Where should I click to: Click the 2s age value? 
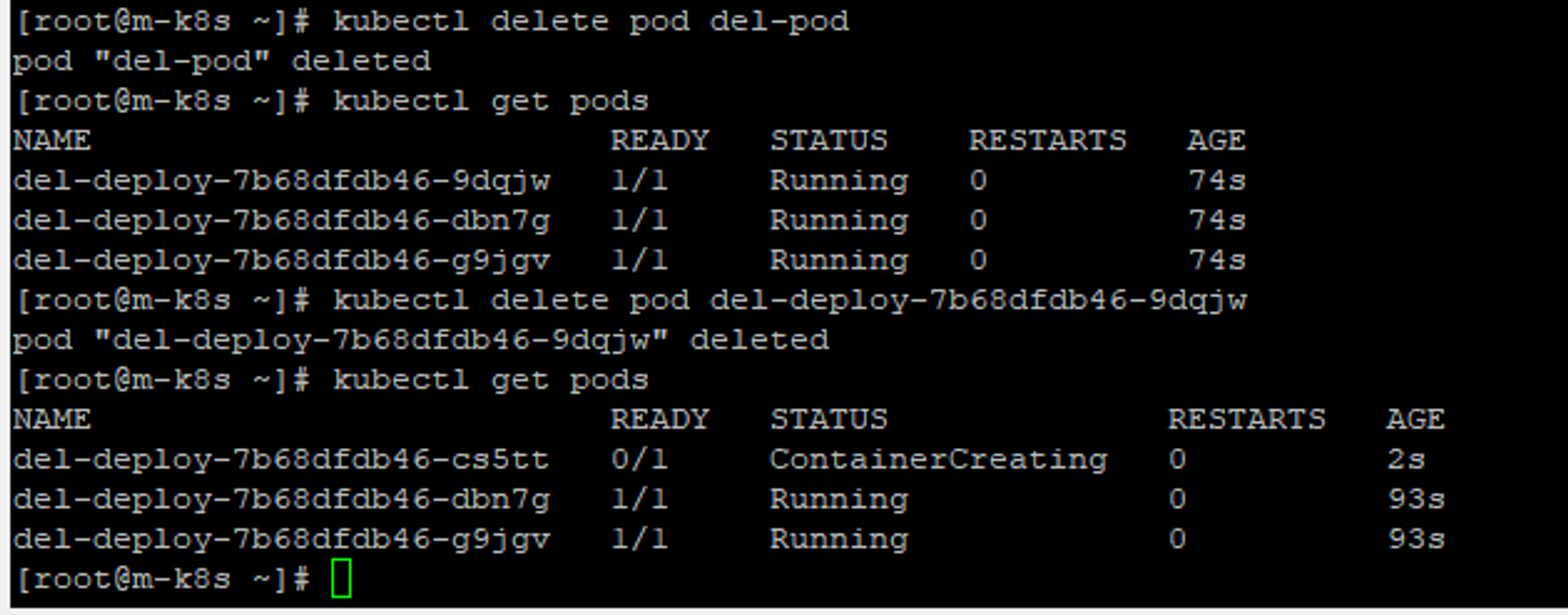1406,459
